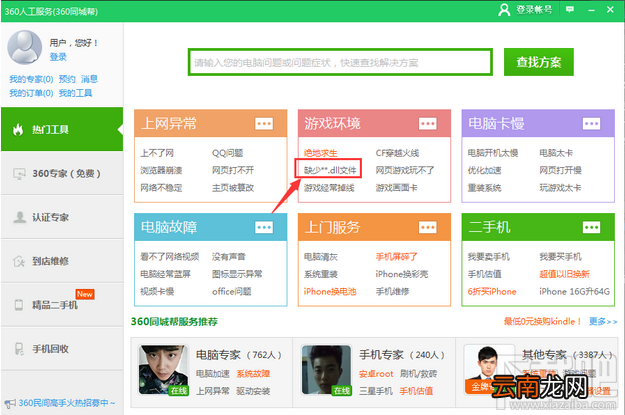Focus the problem search input field
The image size is (625, 415).
[340, 62]
